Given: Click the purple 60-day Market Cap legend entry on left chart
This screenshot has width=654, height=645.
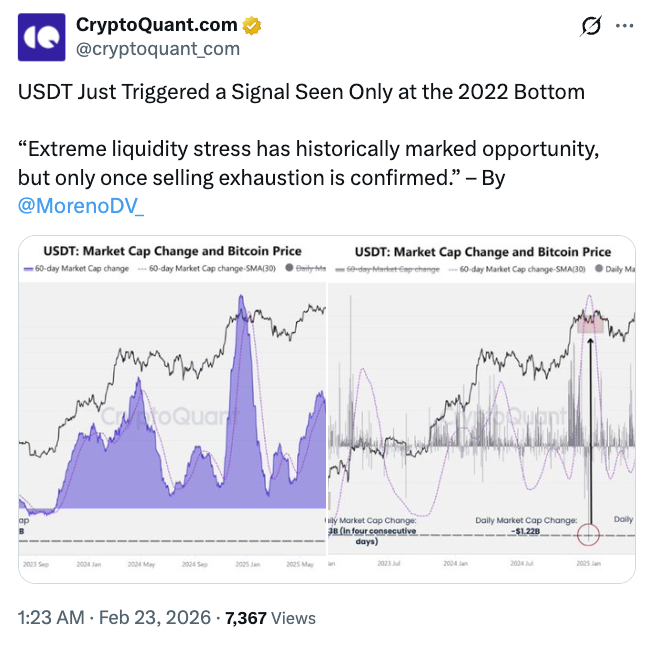Looking at the screenshot, I should (x=76, y=270).
